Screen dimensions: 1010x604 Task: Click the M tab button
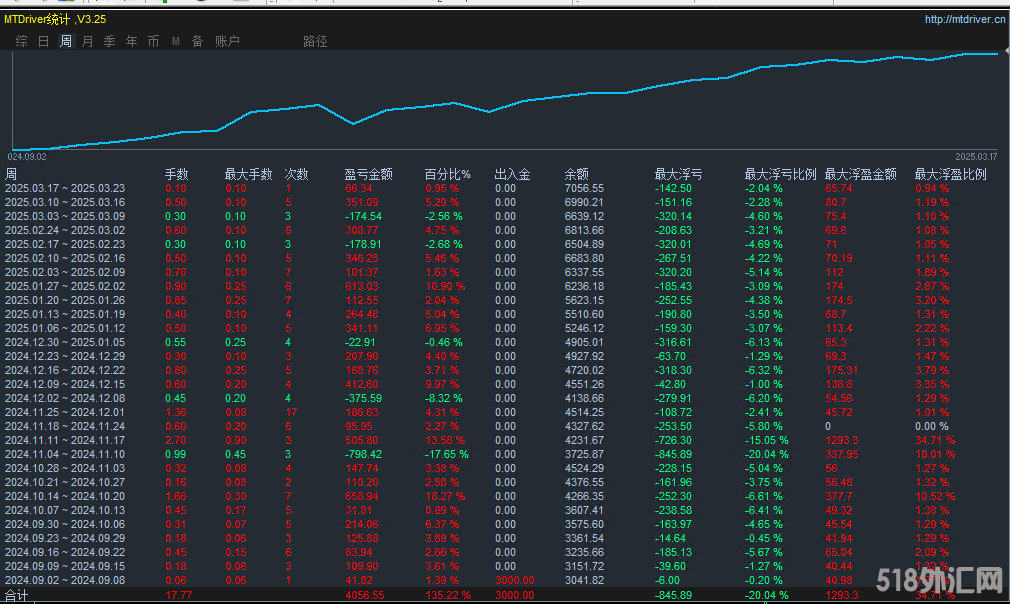[x=175, y=41]
